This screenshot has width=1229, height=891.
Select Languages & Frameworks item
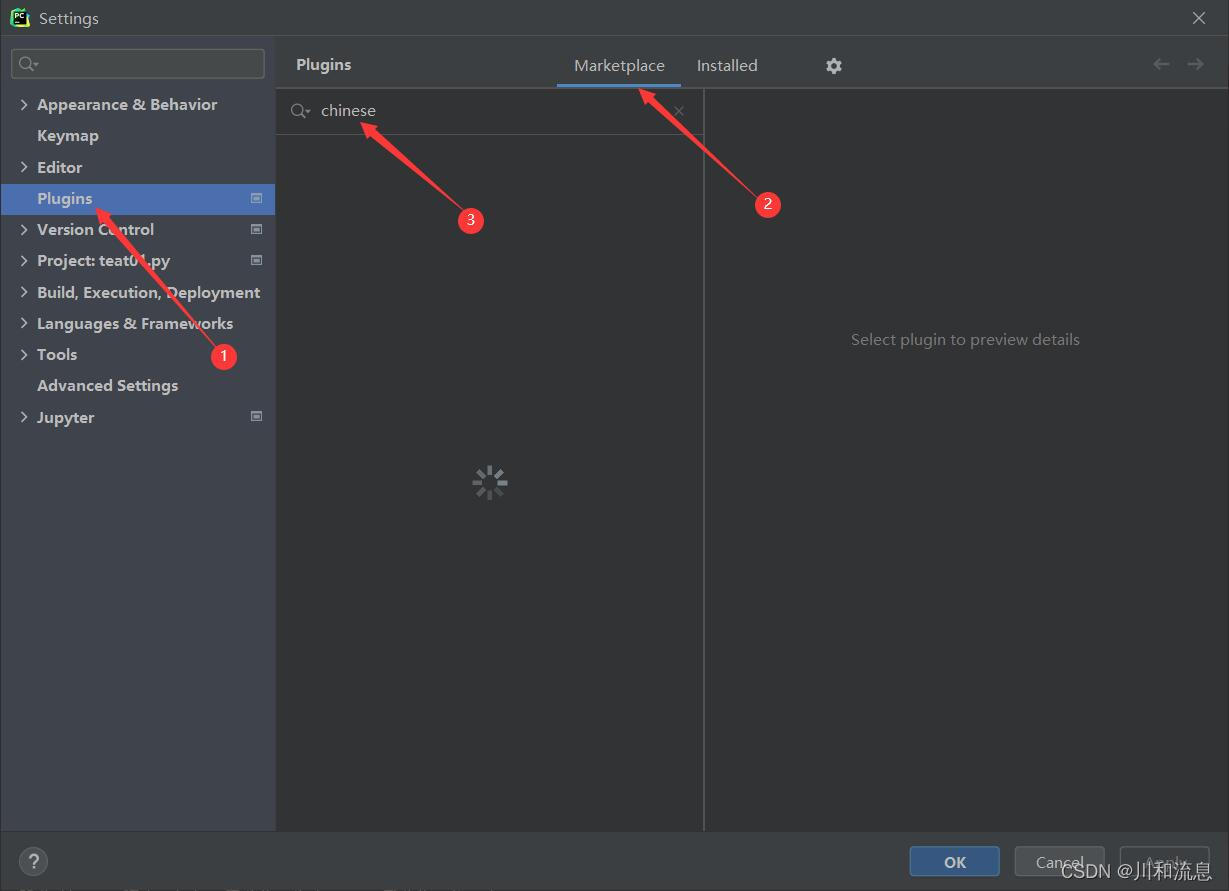[x=135, y=323]
